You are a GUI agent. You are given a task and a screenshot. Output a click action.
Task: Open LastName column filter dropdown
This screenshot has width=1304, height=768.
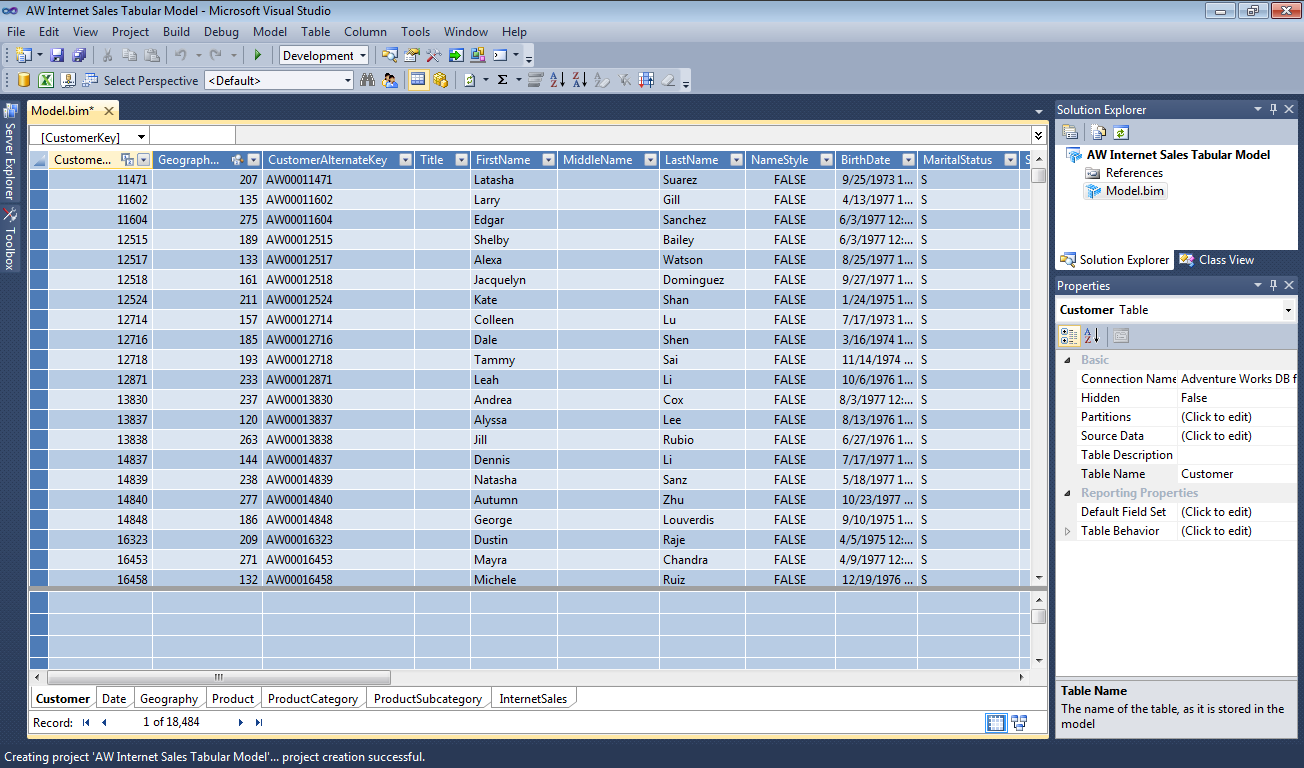736,160
